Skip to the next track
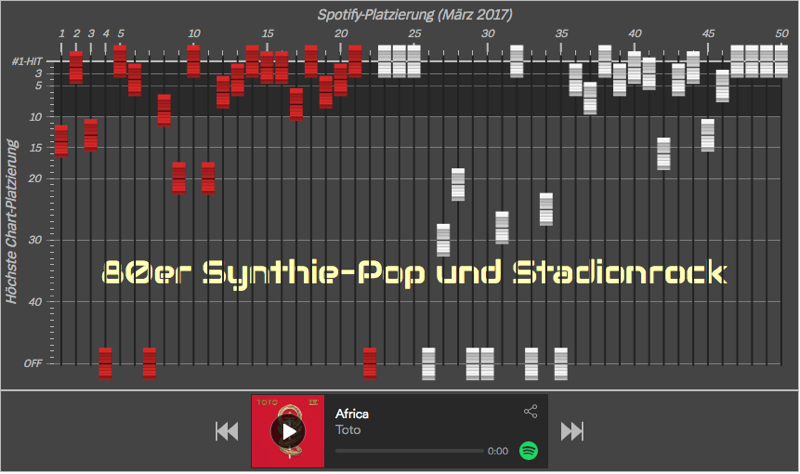 click(x=572, y=432)
